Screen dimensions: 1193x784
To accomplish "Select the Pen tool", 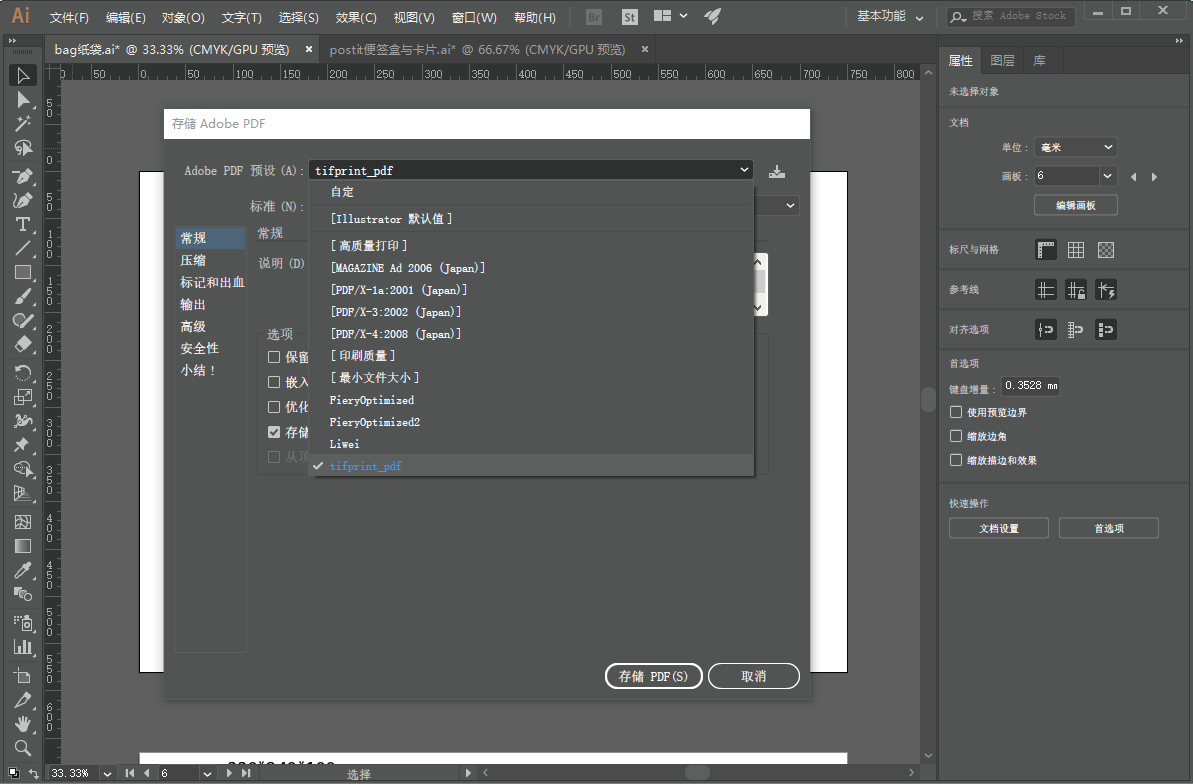I will pyautogui.click(x=23, y=176).
